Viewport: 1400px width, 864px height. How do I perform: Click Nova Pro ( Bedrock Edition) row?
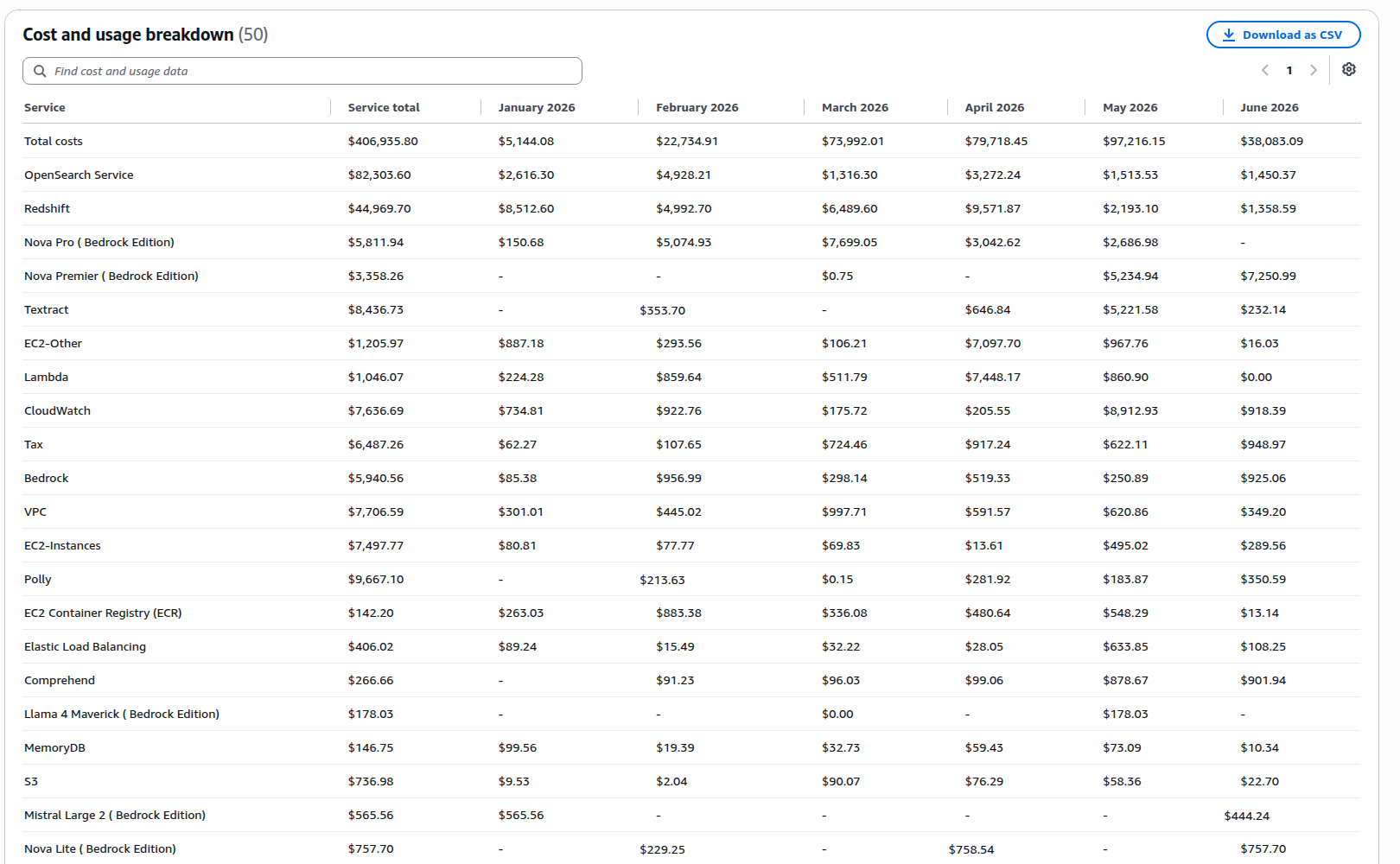pyautogui.click(x=99, y=242)
